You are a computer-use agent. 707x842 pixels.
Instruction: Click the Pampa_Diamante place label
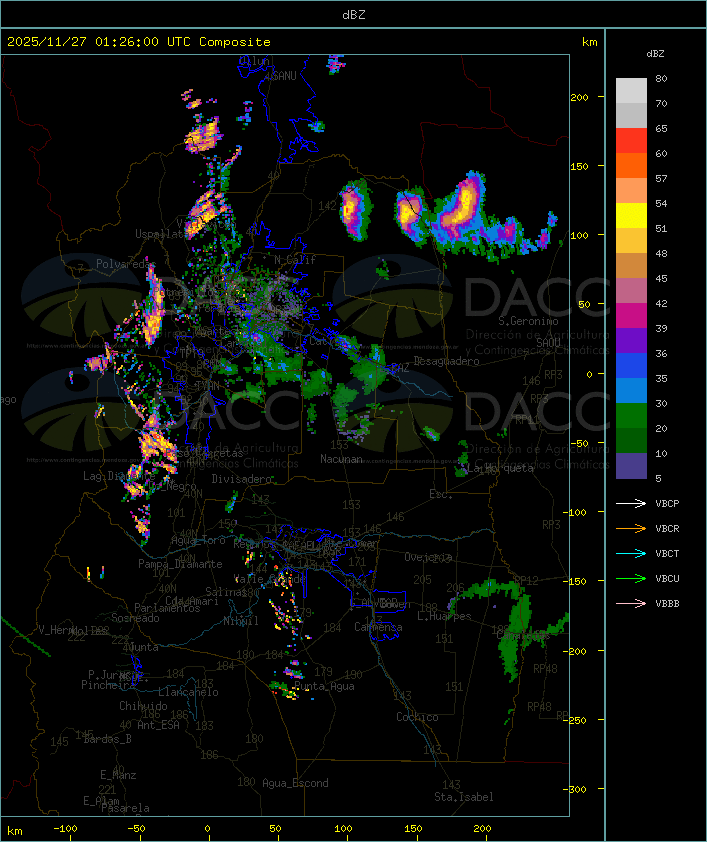tap(180, 564)
